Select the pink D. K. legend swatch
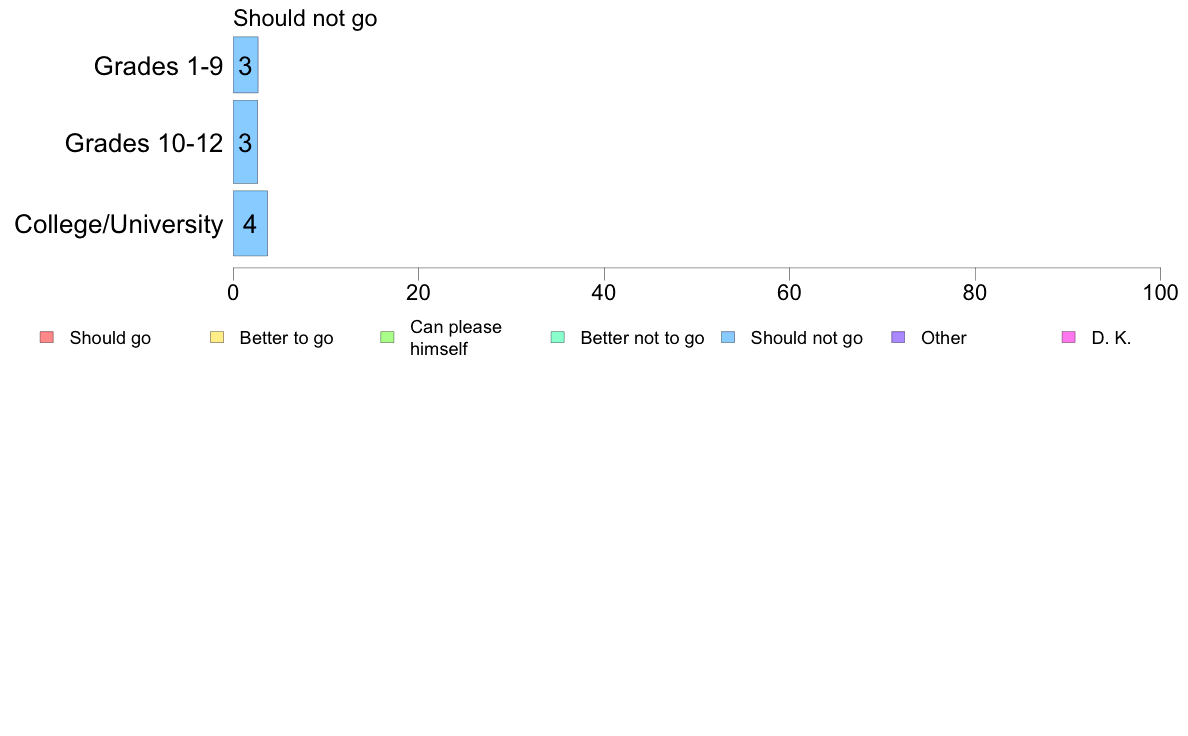Screen dimensions: 1188x736 tap(1068, 337)
